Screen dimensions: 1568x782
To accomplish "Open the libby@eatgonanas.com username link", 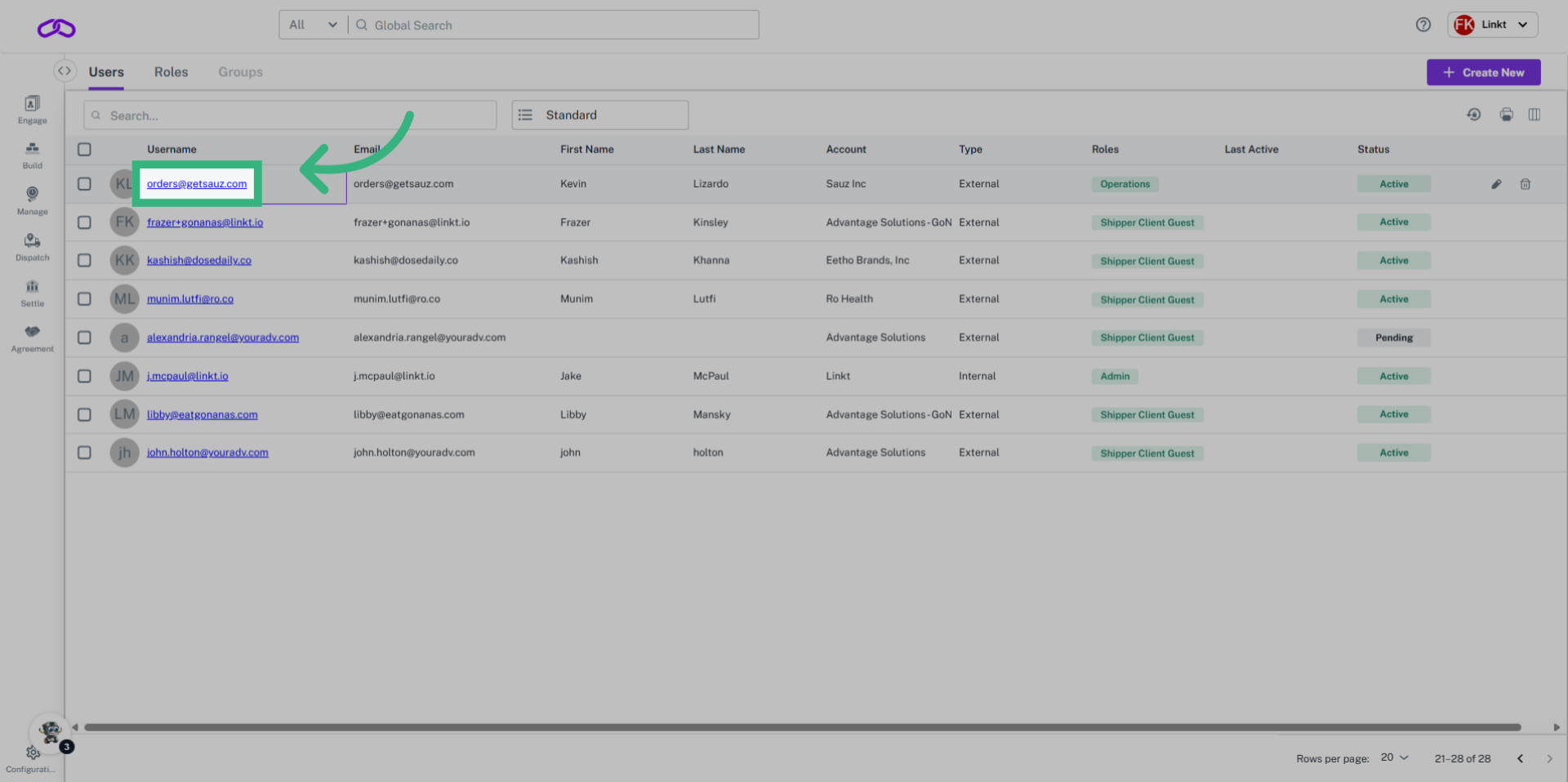I will point(202,415).
